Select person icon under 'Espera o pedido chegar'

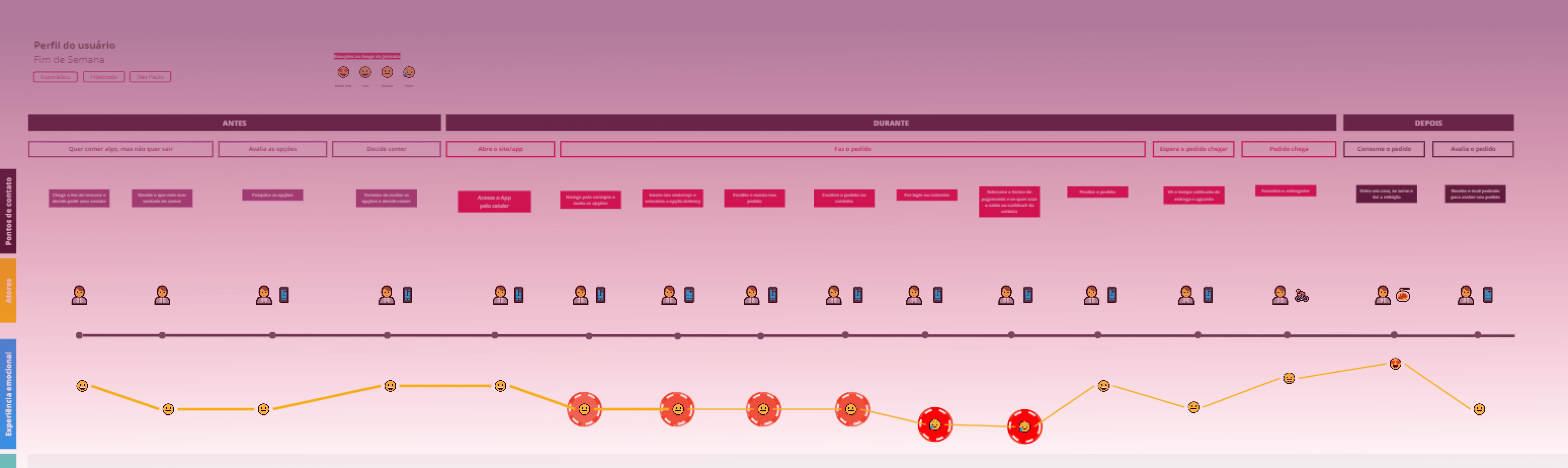1186,295
